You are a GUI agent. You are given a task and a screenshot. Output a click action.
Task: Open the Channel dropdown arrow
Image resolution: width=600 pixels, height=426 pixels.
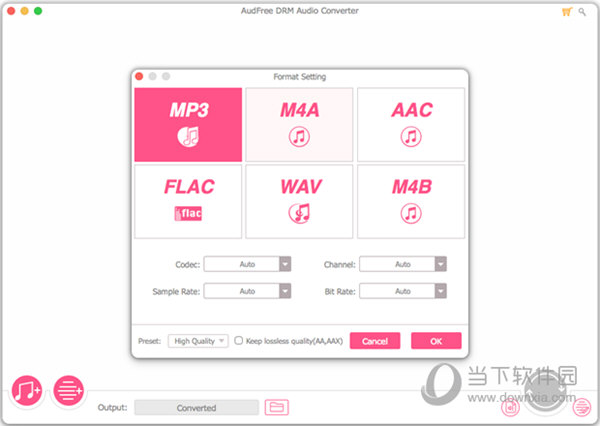click(x=441, y=264)
